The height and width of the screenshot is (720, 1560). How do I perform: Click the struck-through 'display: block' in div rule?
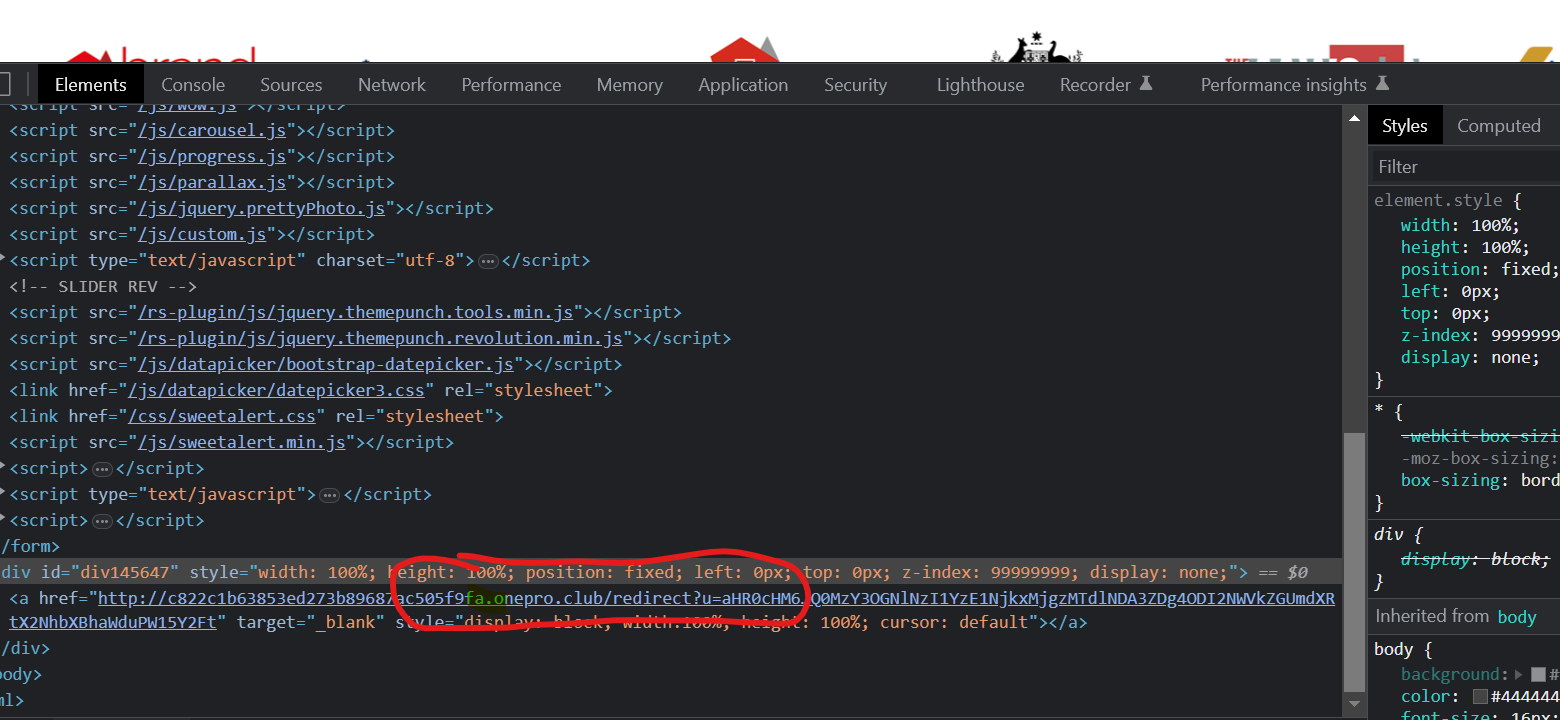coord(1475,559)
